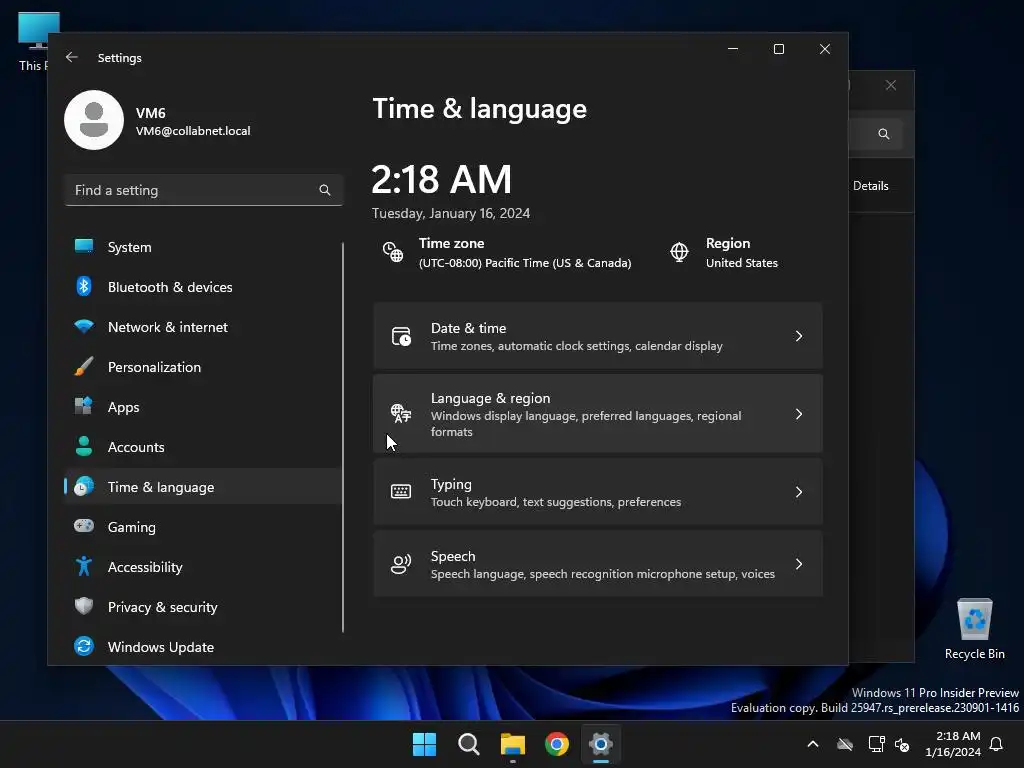The image size is (1024, 768).
Task: Click the Bluetooth icon in sidebar
Action: [84, 287]
